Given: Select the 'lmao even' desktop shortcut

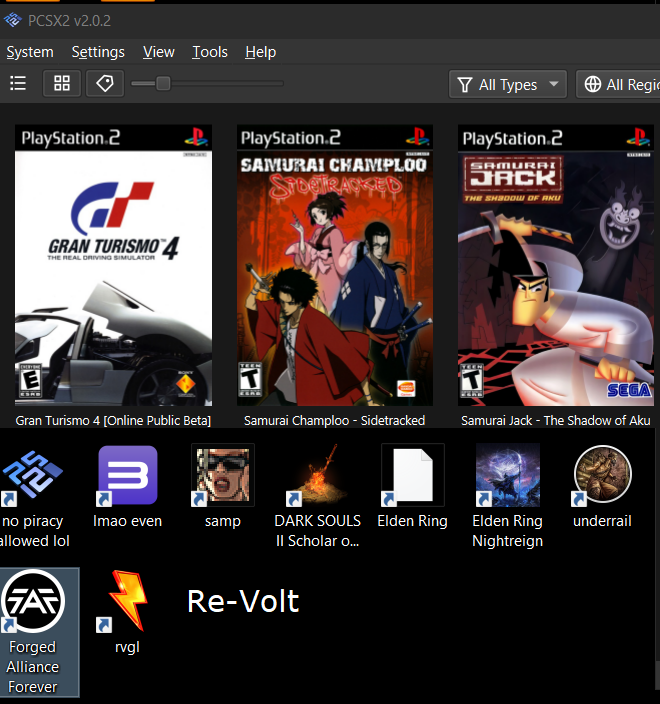Looking at the screenshot, I should tap(128, 487).
